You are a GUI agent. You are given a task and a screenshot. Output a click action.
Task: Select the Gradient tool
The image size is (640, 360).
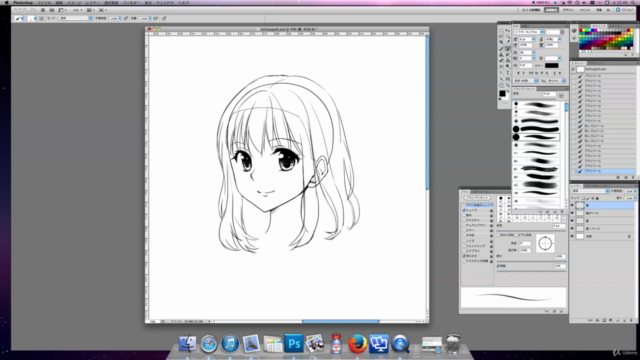coord(508,60)
